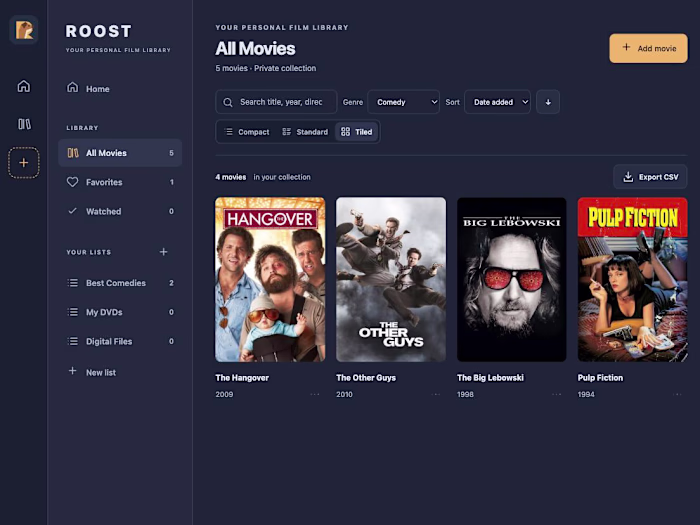Click the ROOST wordmark in sidebar
Screen dimensions: 700x525
tap(99, 31)
